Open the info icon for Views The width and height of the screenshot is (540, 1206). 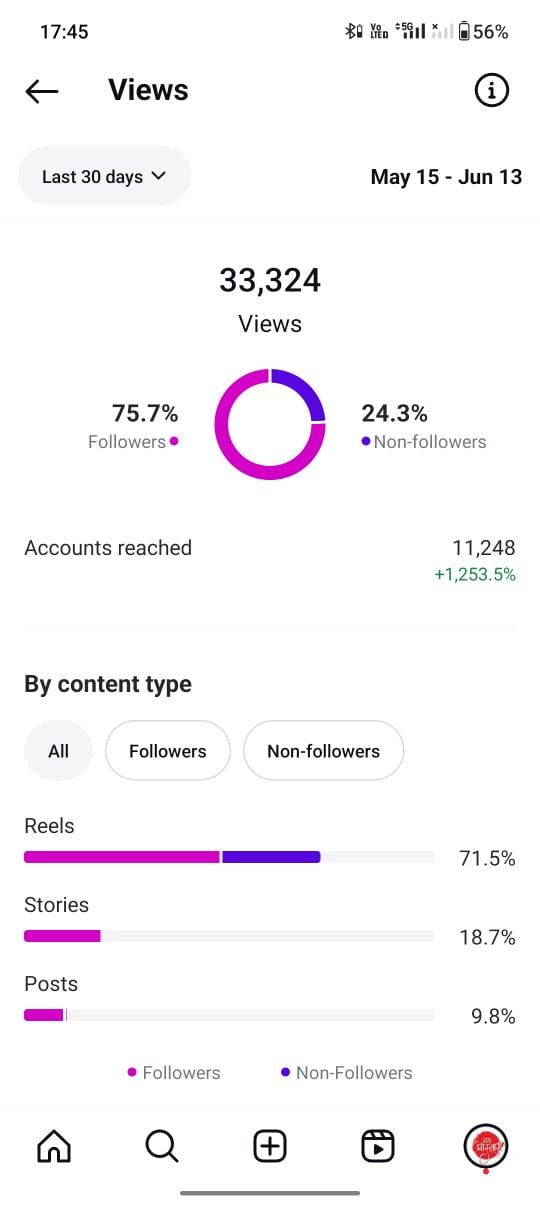pyautogui.click(x=491, y=91)
